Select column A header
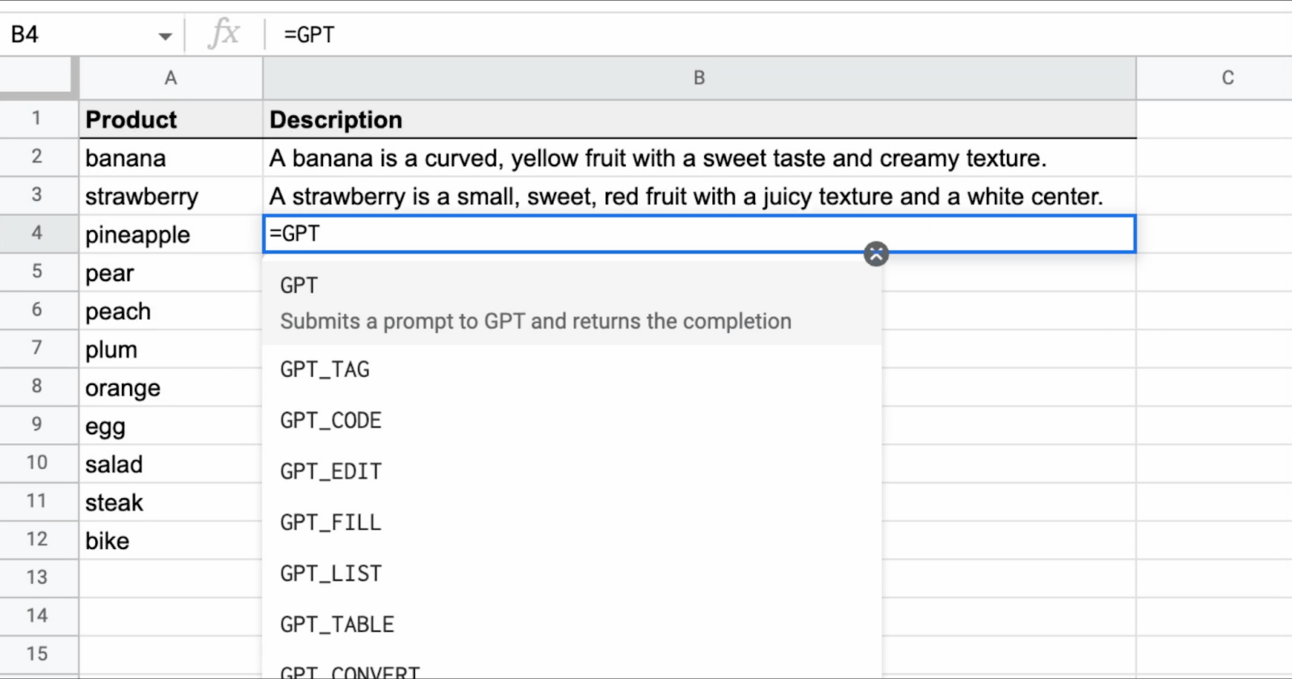The image size is (1292, 679). (x=171, y=78)
